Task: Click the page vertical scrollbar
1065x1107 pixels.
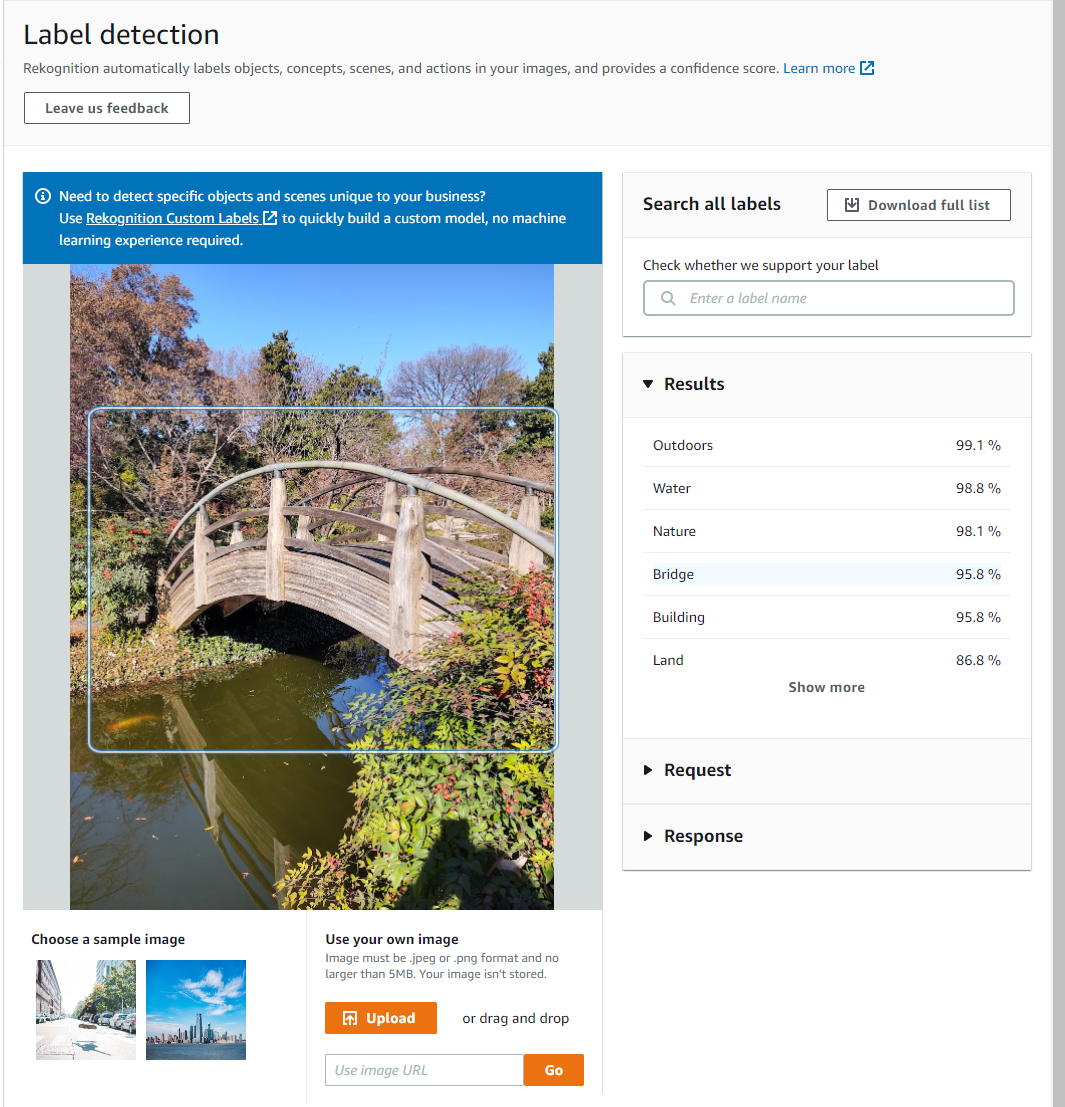Action: pos(1059,554)
